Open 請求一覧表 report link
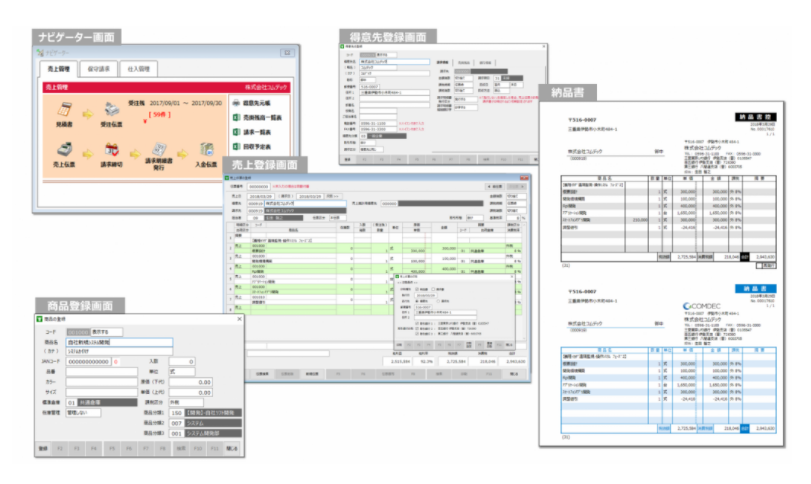This screenshot has height=484, width=811. [257, 132]
